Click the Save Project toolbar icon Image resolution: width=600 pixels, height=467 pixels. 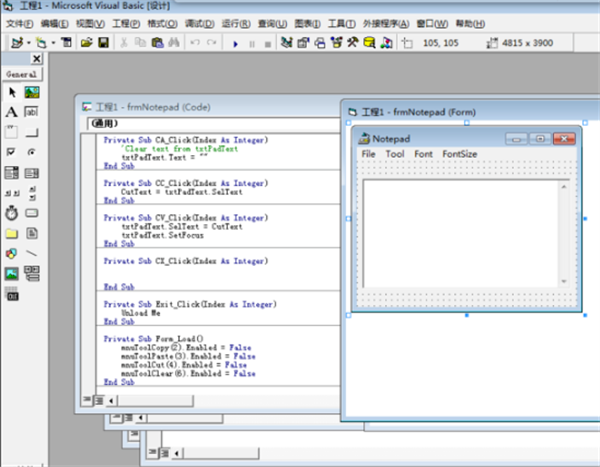click(x=103, y=43)
